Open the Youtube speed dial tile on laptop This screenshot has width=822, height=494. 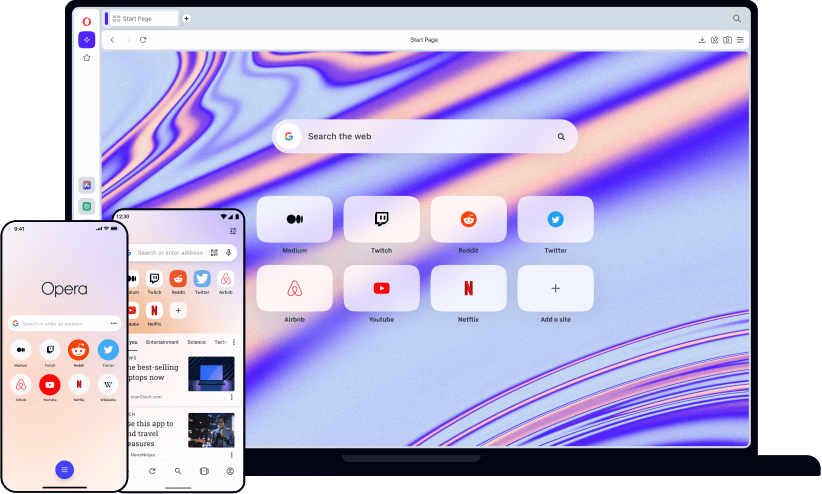click(382, 288)
